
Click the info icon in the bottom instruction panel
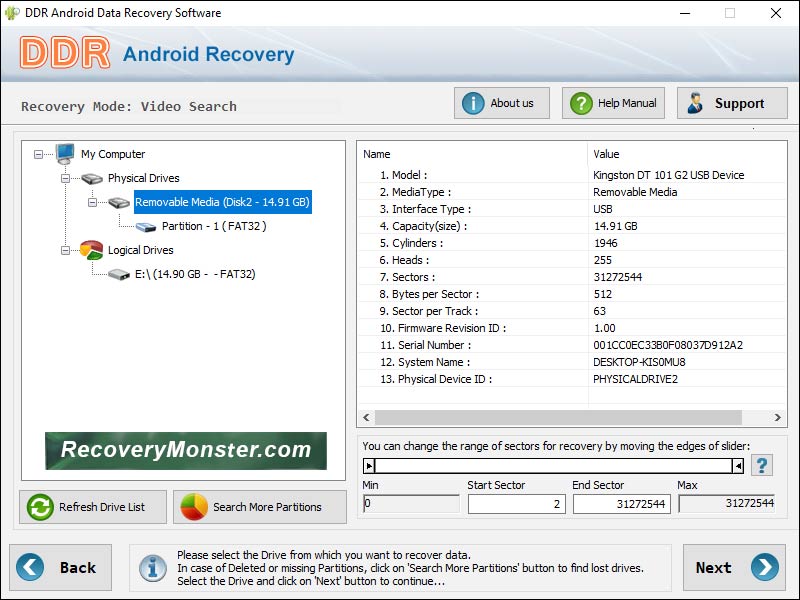point(152,567)
